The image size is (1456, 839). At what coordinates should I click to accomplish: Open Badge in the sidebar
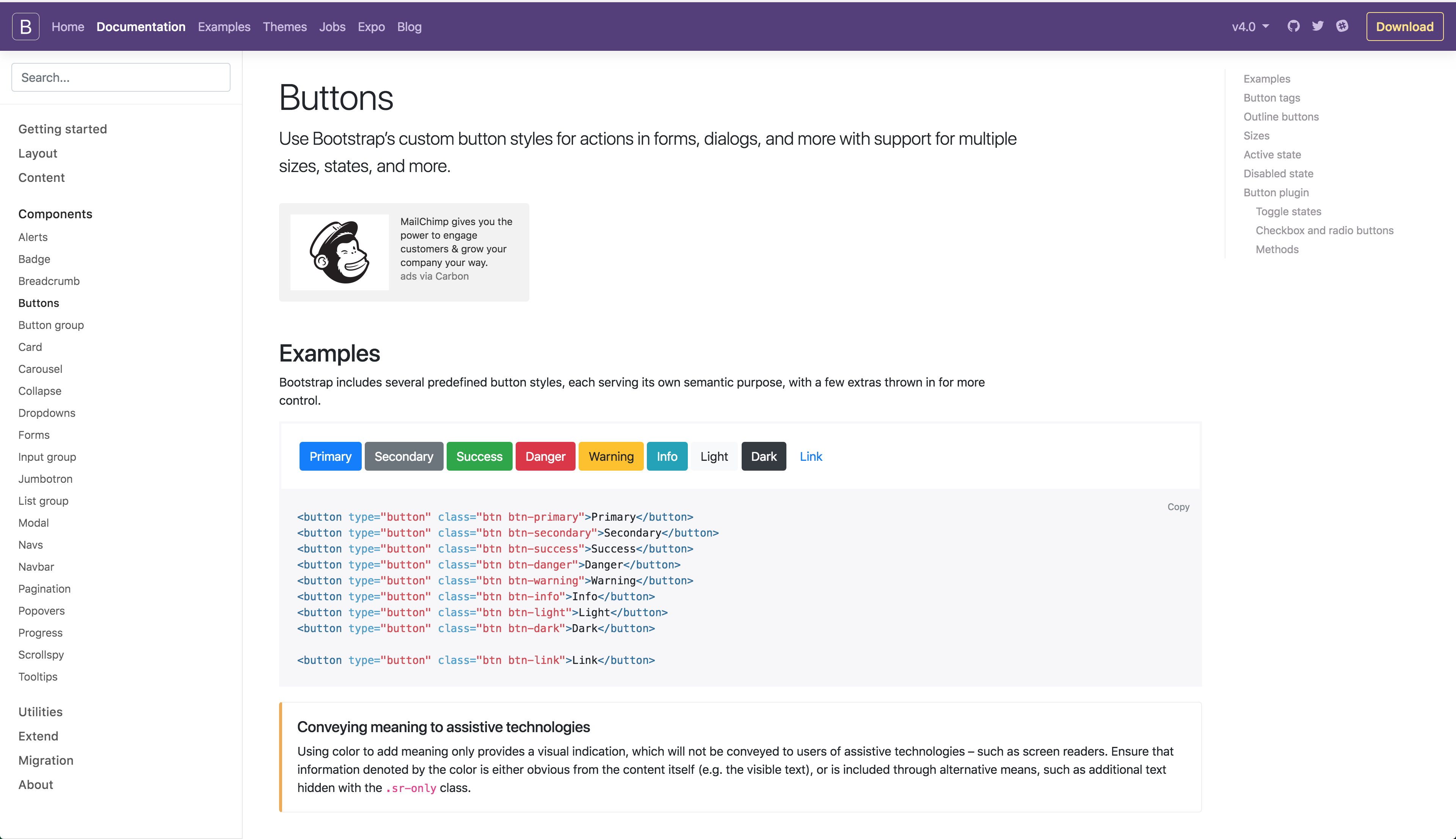pyautogui.click(x=34, y=259)
